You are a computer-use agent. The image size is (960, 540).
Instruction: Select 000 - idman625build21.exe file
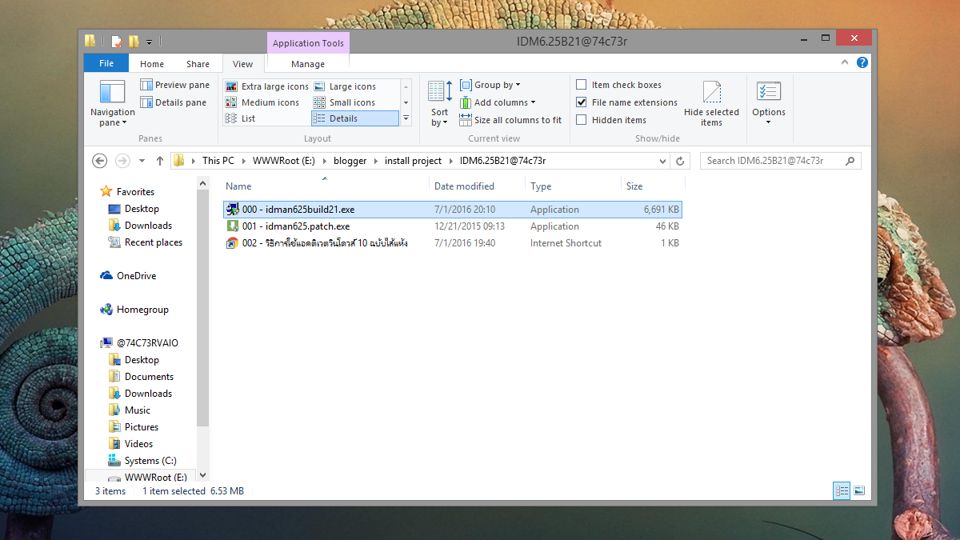452,209
